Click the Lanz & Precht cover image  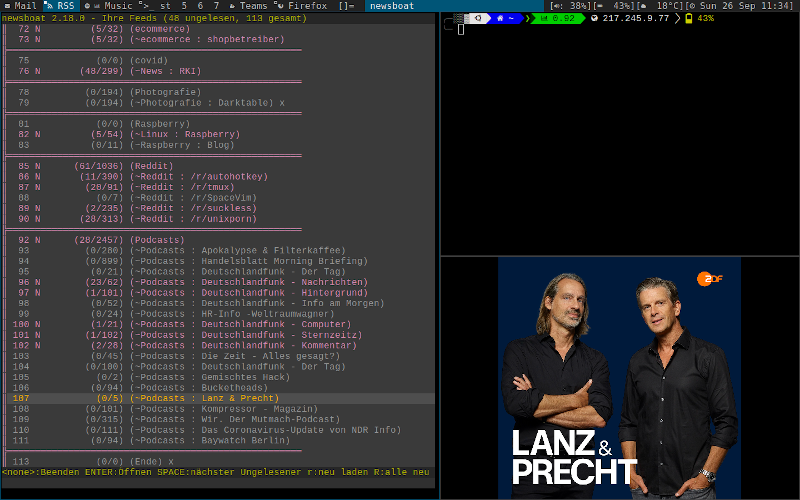[x=619, y=378]
